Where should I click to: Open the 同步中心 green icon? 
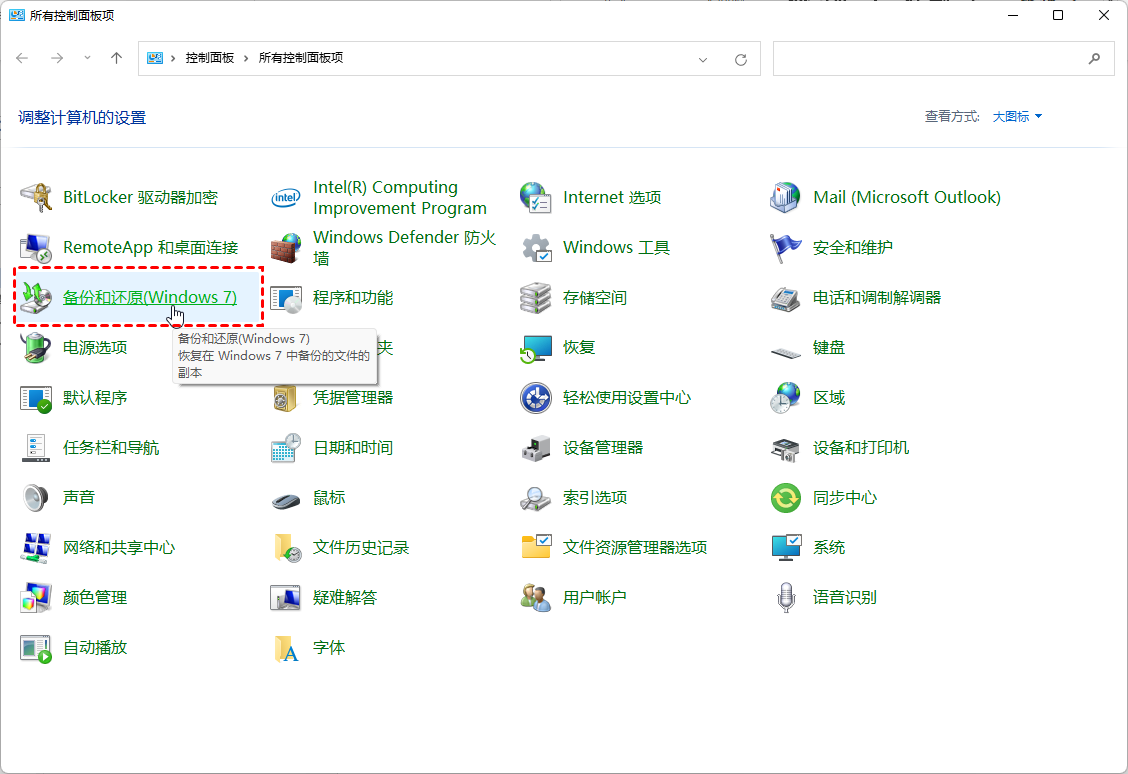pos(786,498)
